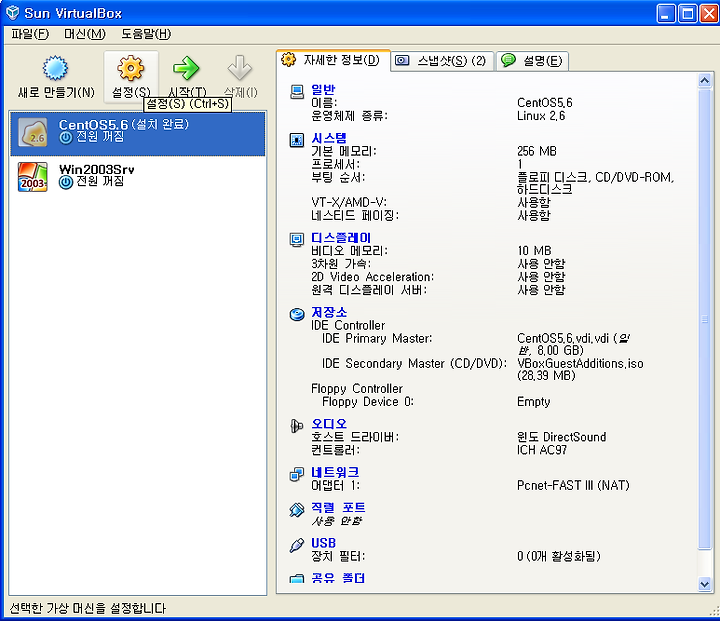Click the 'VT-X/AMD-V:' label

click(x=349, y=203)
